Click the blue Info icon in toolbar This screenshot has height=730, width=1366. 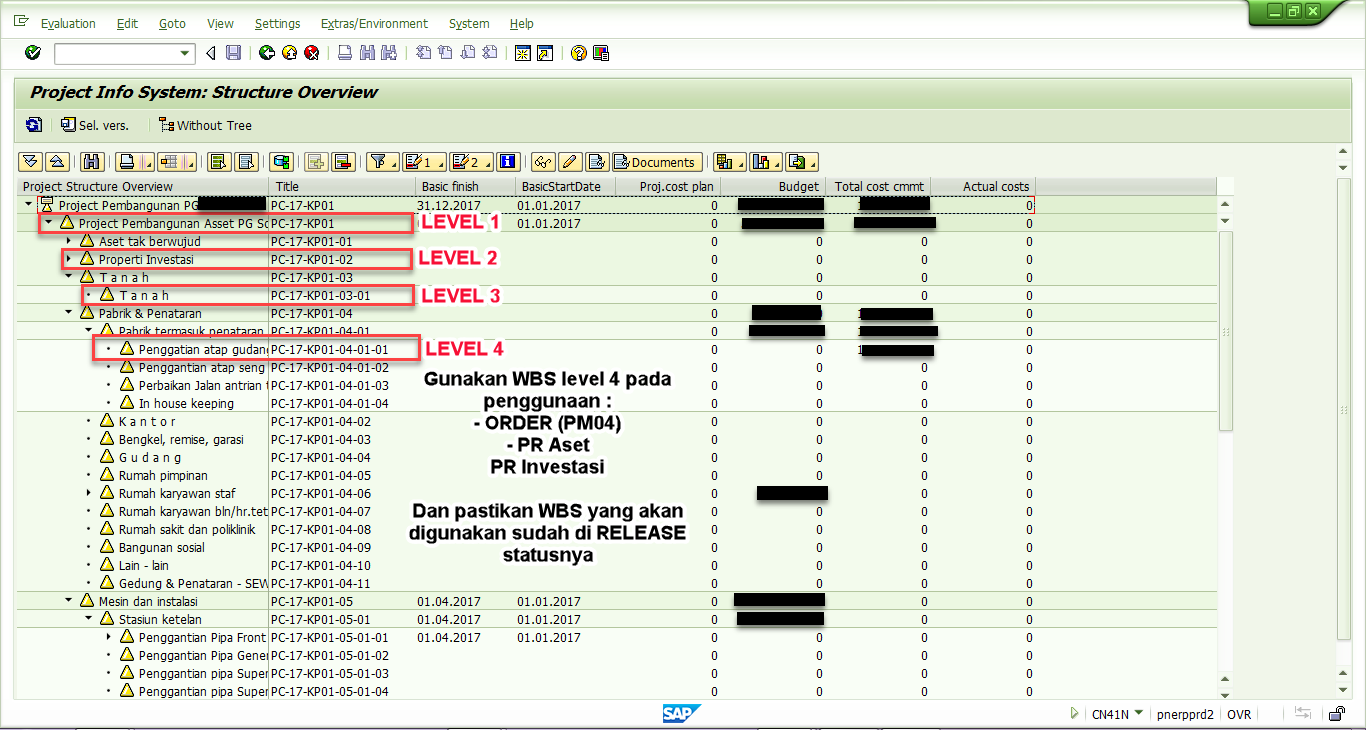[x=507, y=161]
